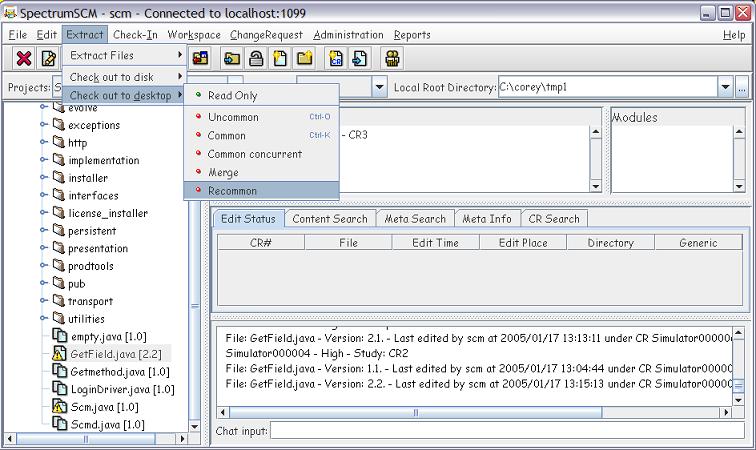Image resolution: width=756 pixels, height=450 pixels.
Task: Click the document with blue arrow toolbar icon
Action: point(360,58)
